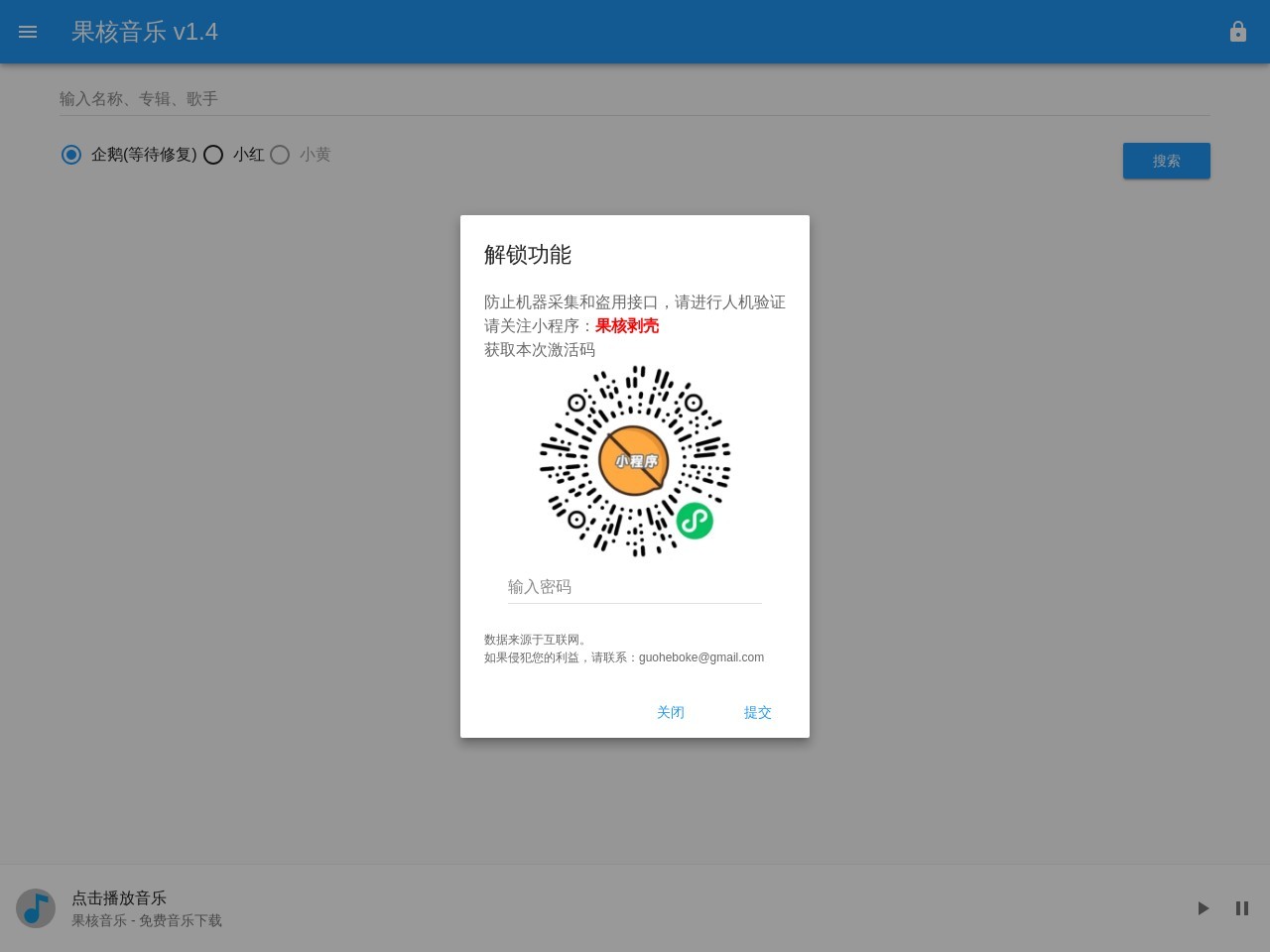Image resolution: width=1270 pixels, height=952 pixels.
Task: Focus the 输入密码 password field
Action: point(635,587)
